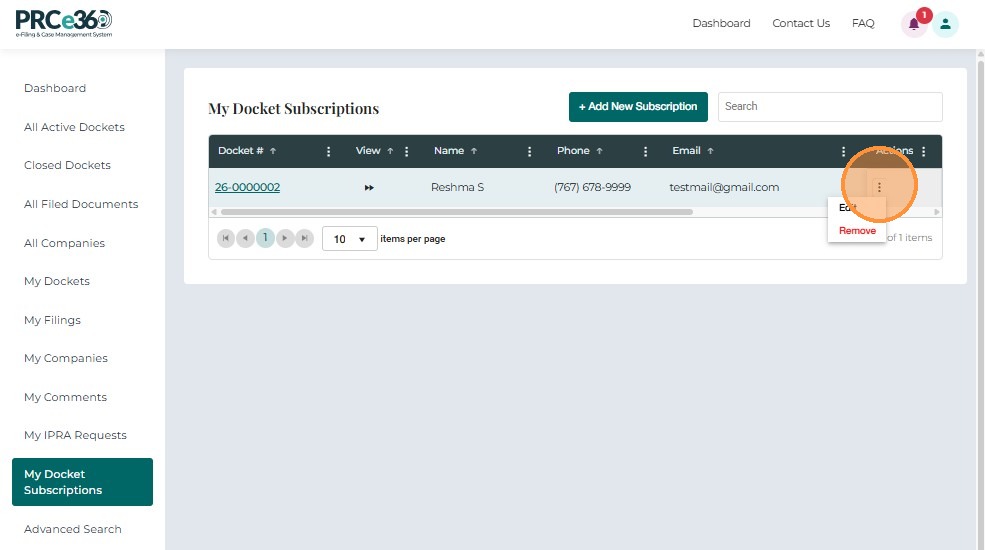Open FAQ in the top navigation
This screenshot has width=985, height=550.
(x=863, y=23)
